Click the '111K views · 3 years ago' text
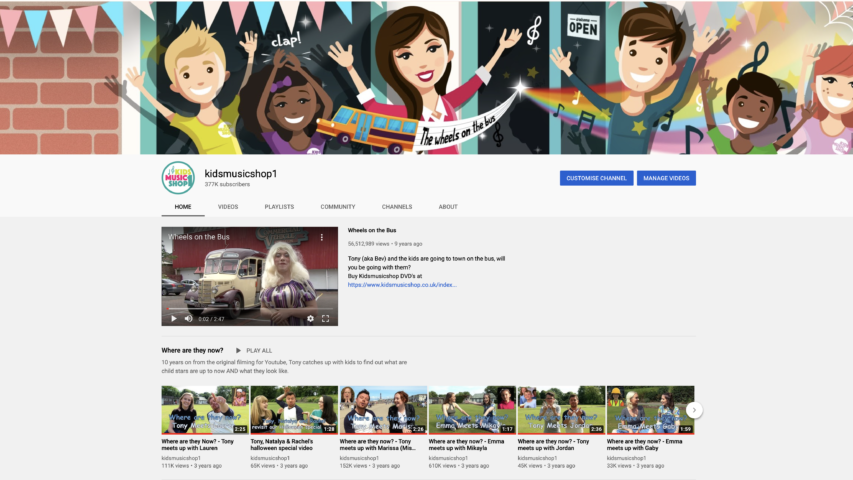 tap(191, 466)
